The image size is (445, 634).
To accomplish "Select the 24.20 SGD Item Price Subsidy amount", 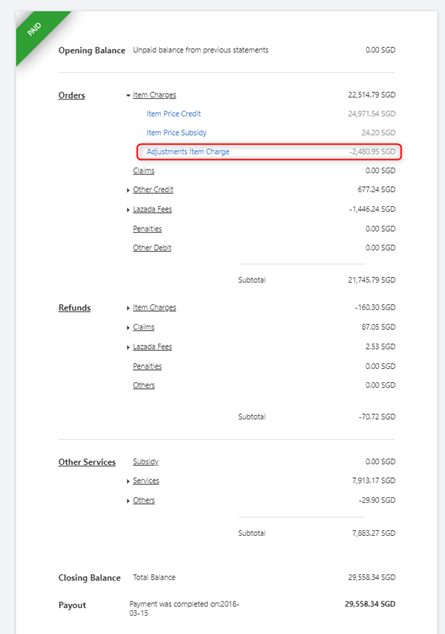I will tap(379, 133).
